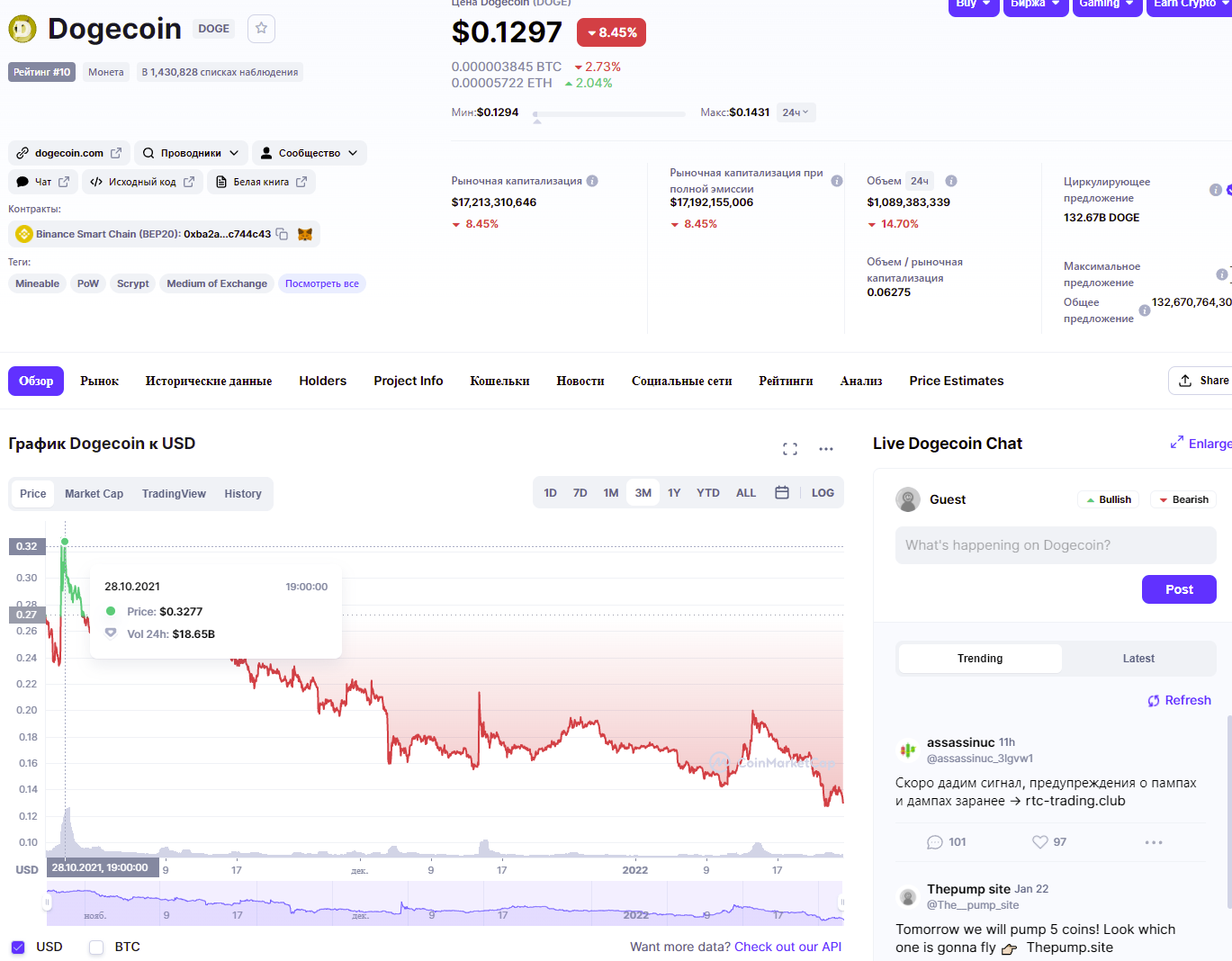1232x961 pixels.
Task: Click the MetaMask fox icon
Action: (305, 234)
